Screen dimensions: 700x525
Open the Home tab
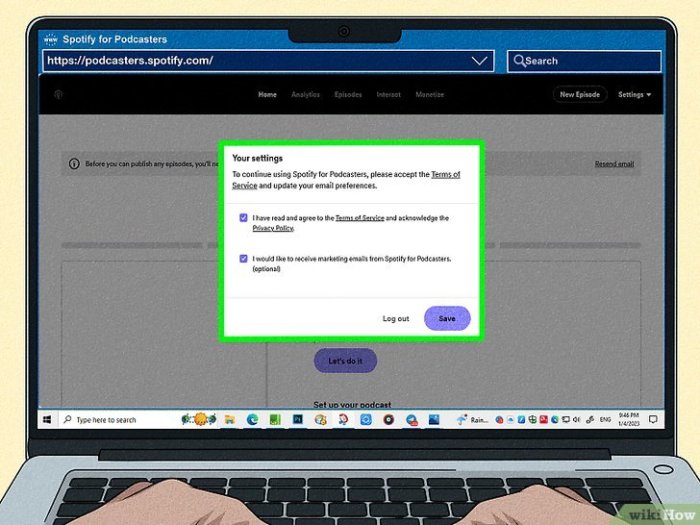tap(267, 95)
